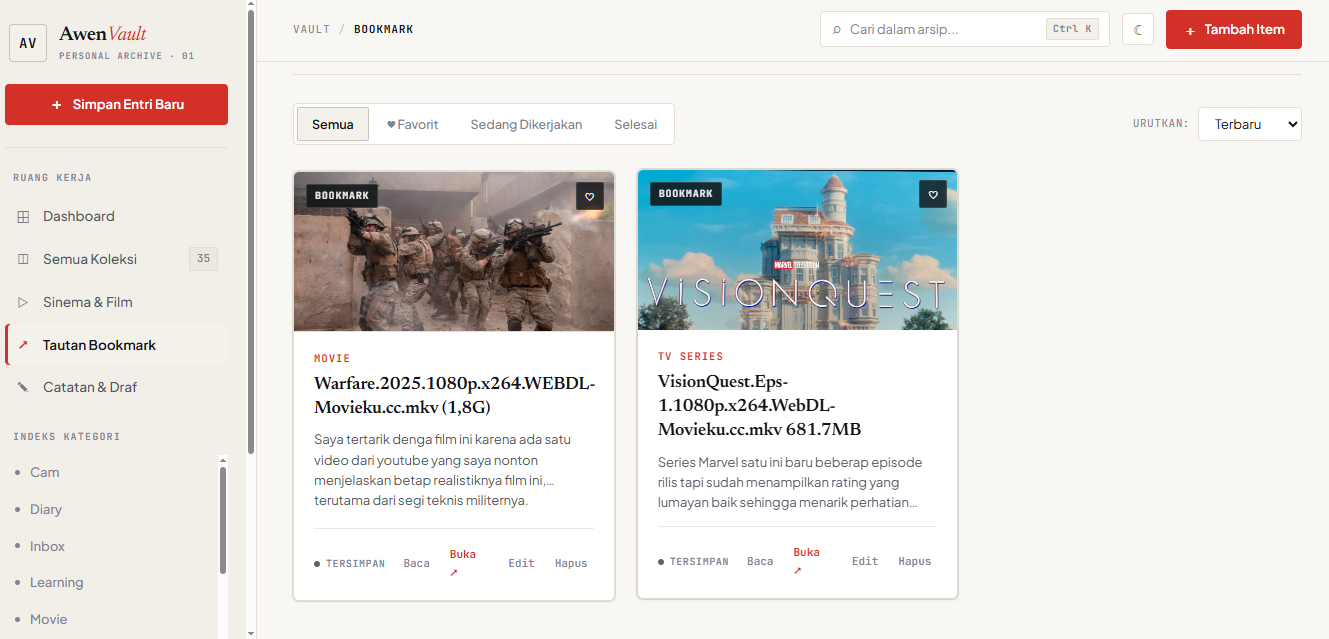The width and height of the screenshot is (1329, 639).
Task: Click Edit on the Warfare card
Action: 521,564
